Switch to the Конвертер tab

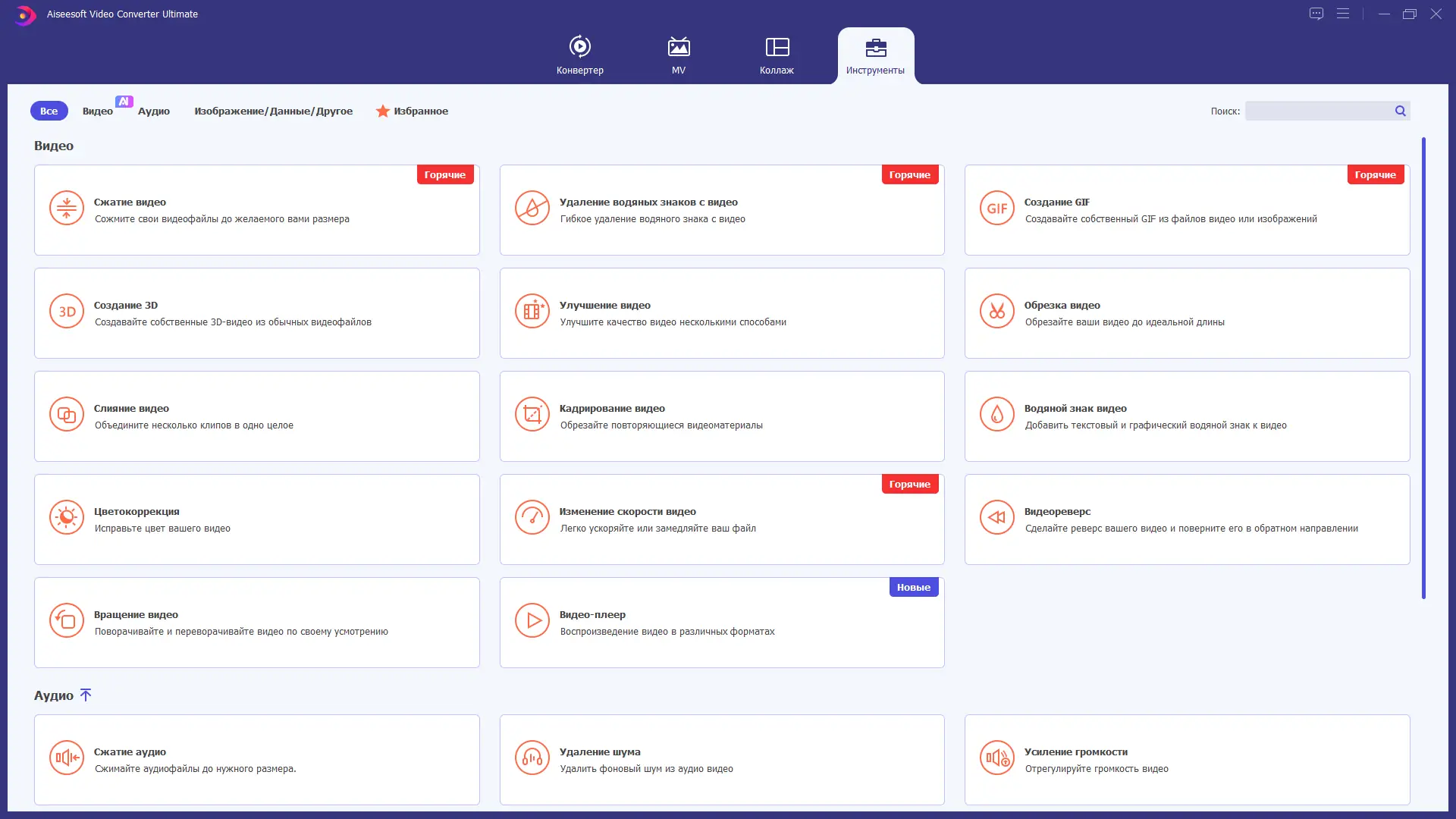point(580,55)
